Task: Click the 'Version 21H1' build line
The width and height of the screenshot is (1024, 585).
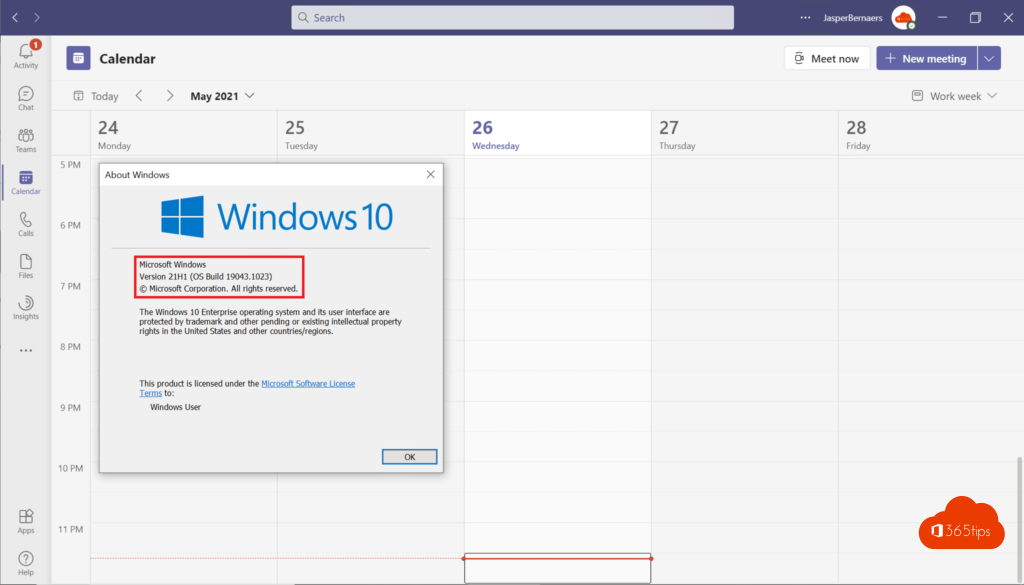Action: coord(206,276)
